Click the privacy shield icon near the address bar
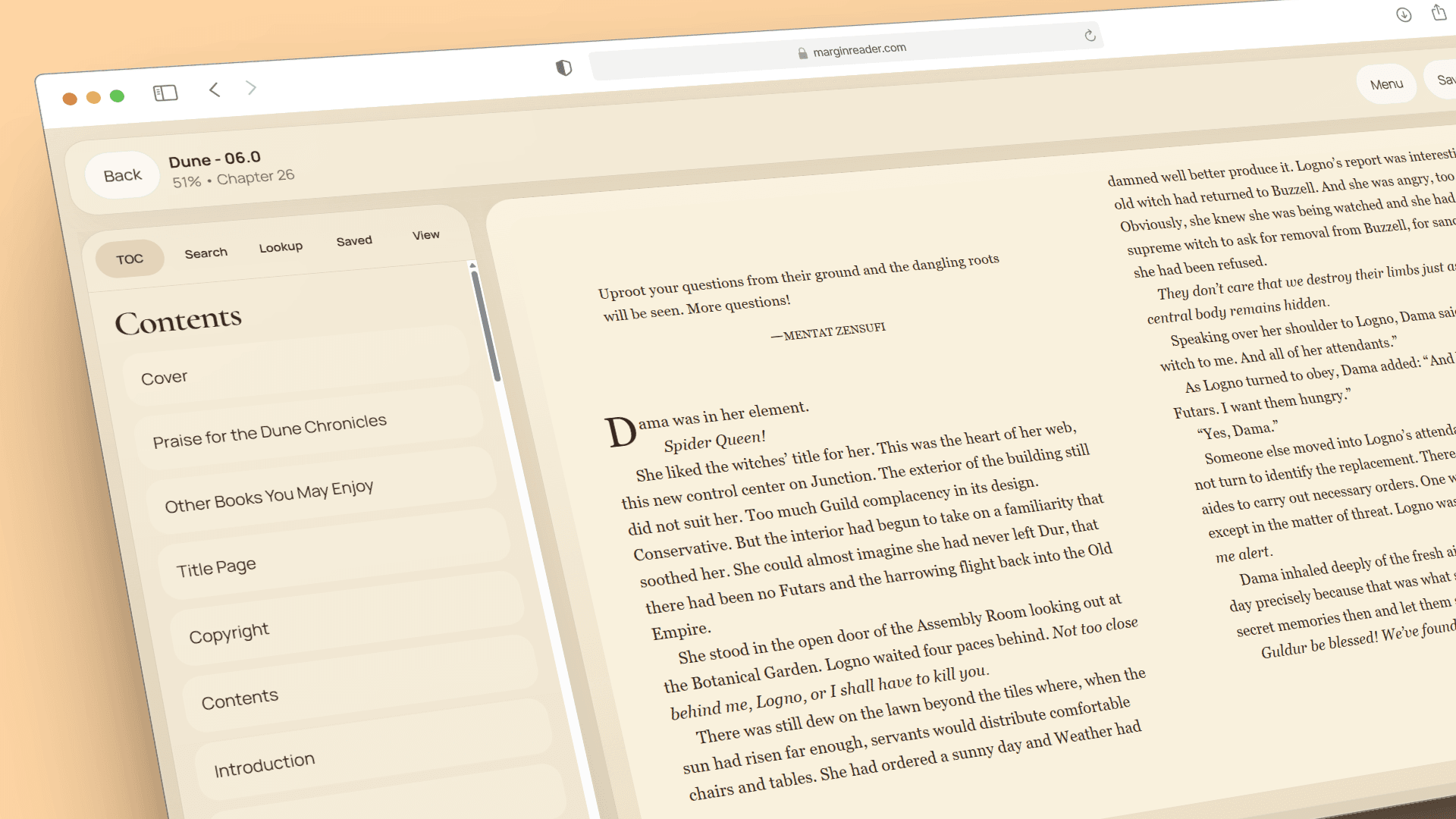Screen dimensions: 1456x819 [563, 67]
